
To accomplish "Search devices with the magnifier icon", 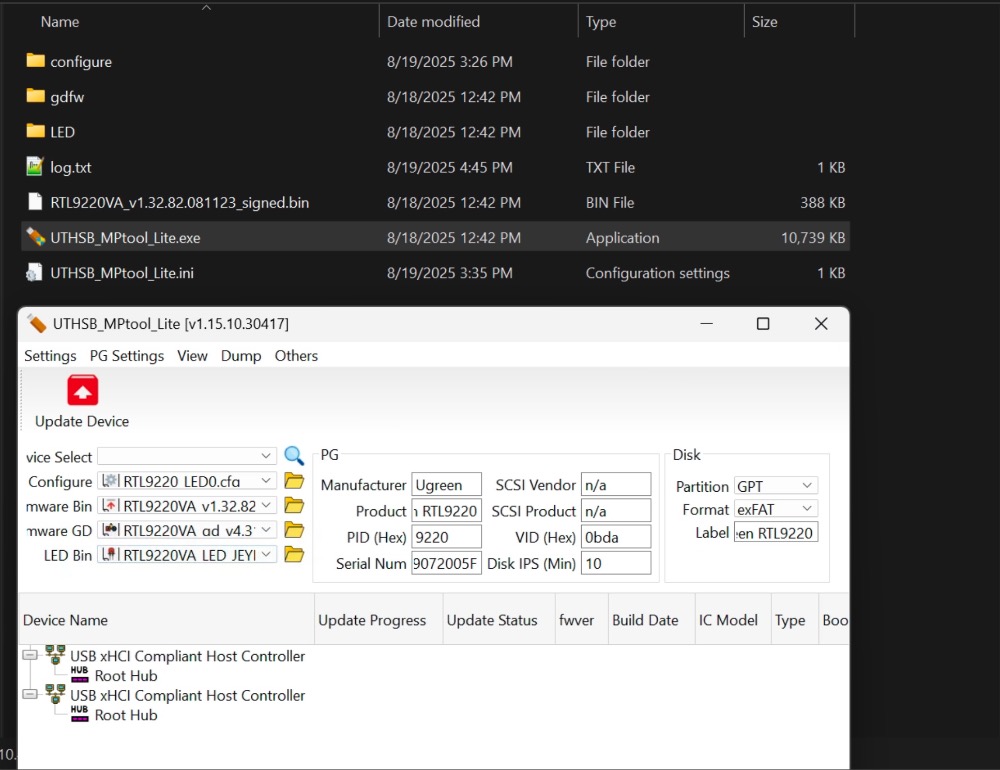I will (x=294, y=455).
